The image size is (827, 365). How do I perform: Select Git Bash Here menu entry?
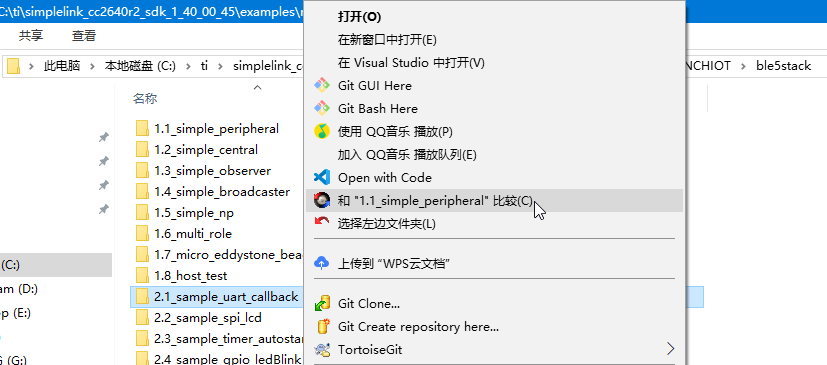pos(378,109)
